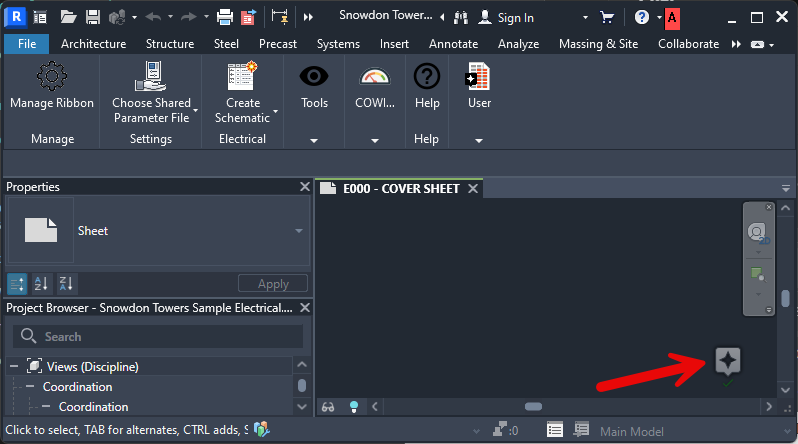Click the canvas horizontal scrollbar thumb
The height and width of the screenshot is (444, 798).
pos(533,406)
